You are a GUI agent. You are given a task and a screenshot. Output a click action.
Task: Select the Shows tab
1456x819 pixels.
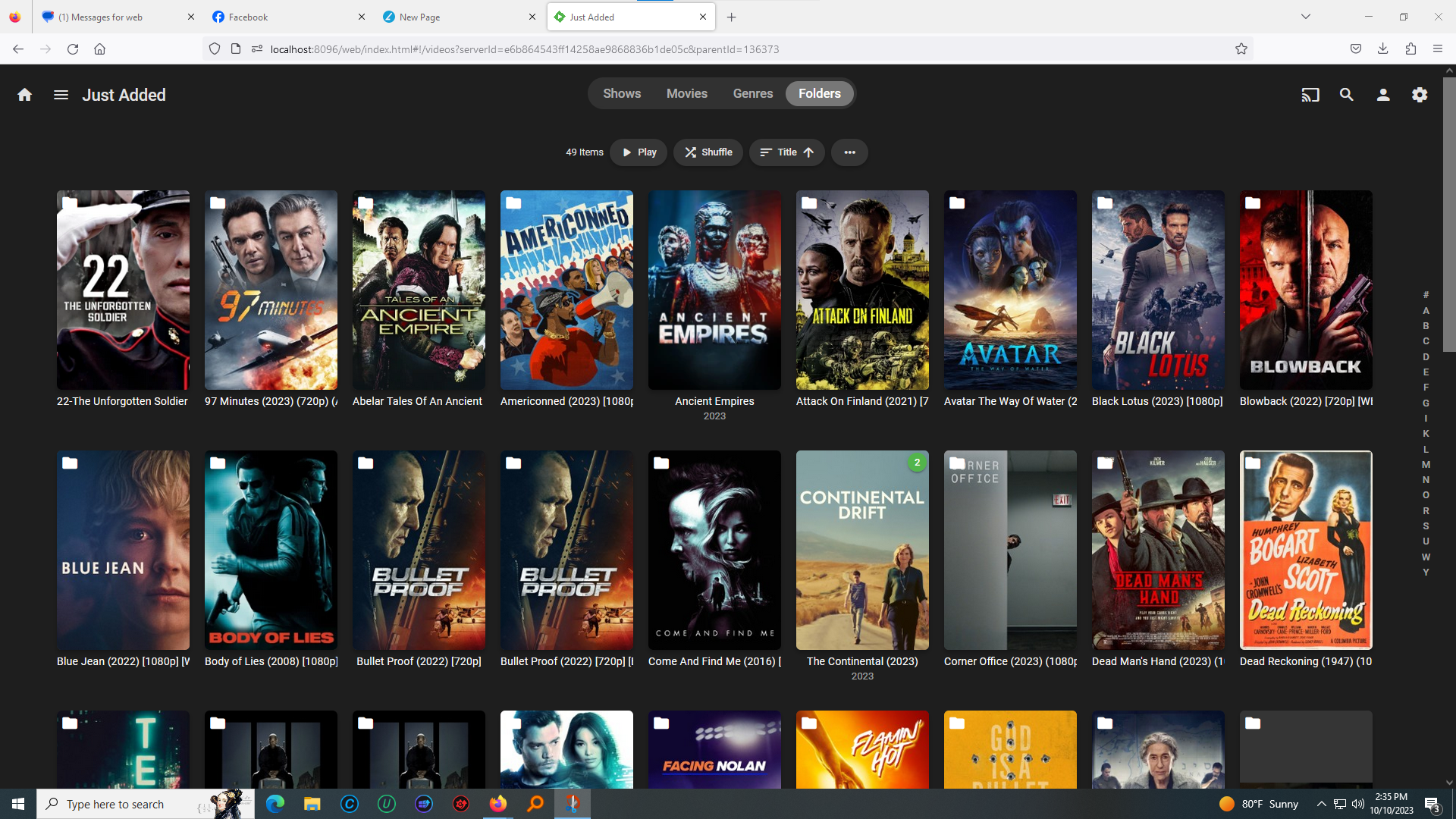pos(622,94)
